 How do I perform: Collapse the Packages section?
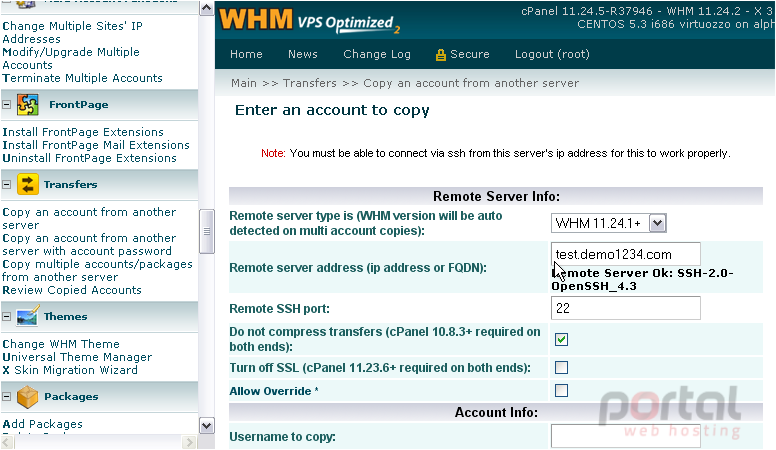click(x=6, y=396)
